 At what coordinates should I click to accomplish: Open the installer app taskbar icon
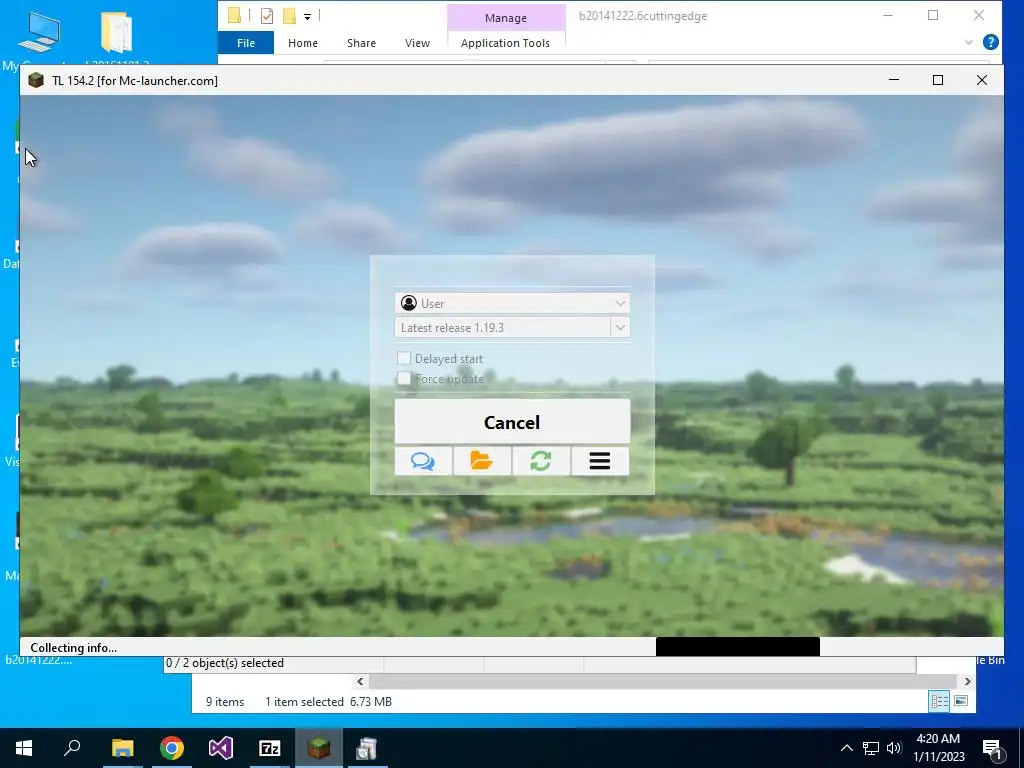[367, 748]
